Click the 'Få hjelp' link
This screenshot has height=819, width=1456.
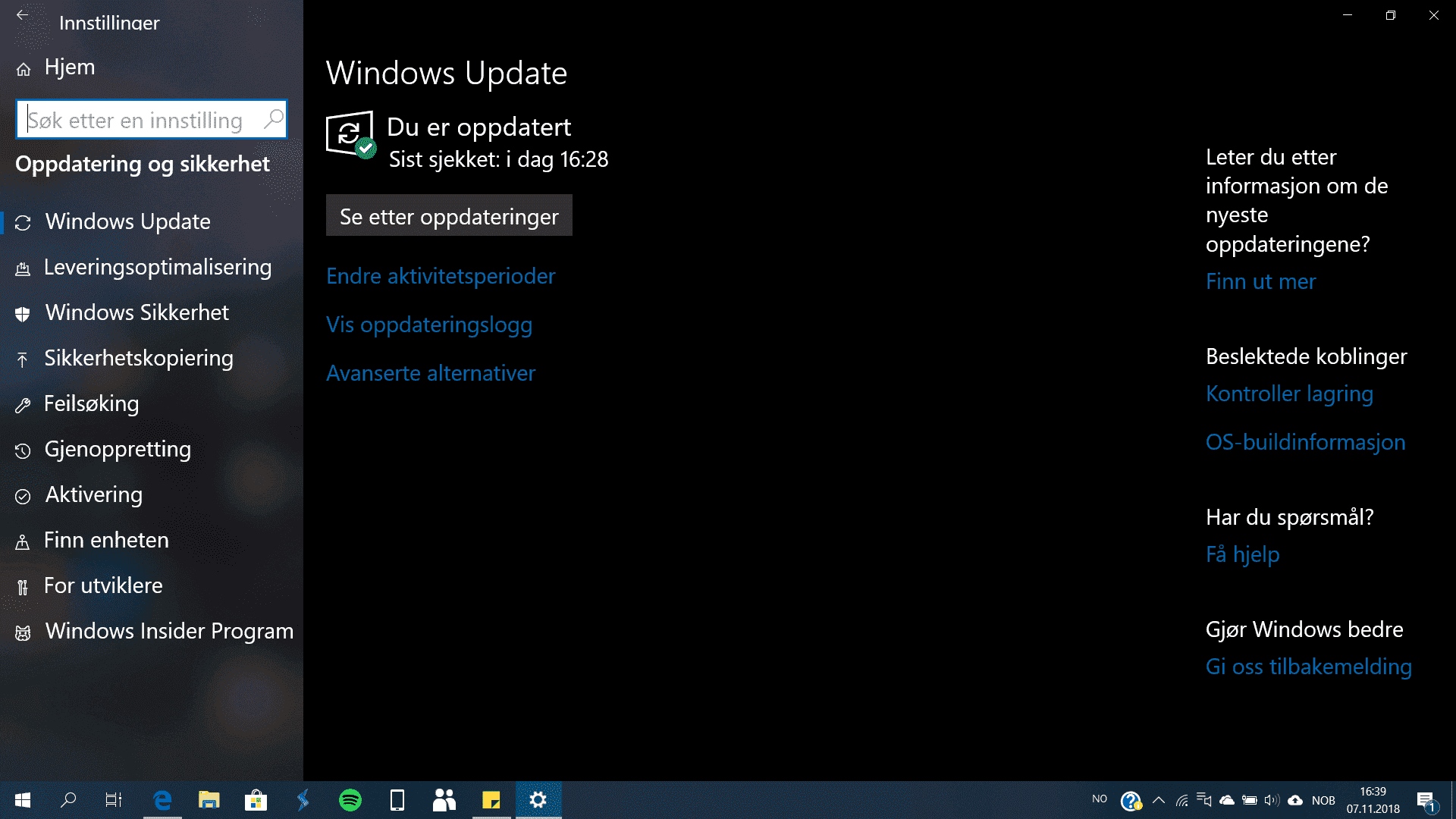tap(1242, 554)
